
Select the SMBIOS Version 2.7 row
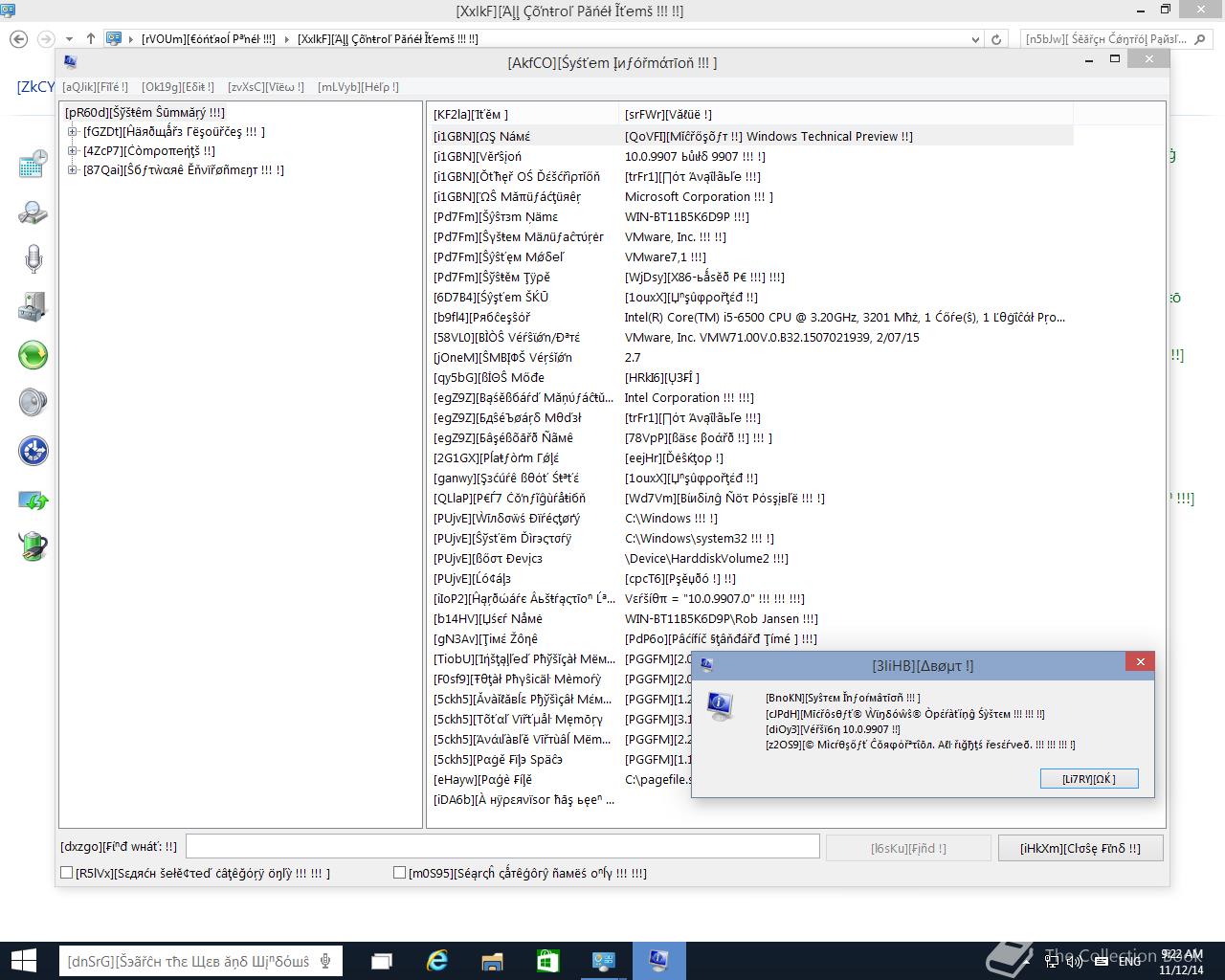(750, 358)
